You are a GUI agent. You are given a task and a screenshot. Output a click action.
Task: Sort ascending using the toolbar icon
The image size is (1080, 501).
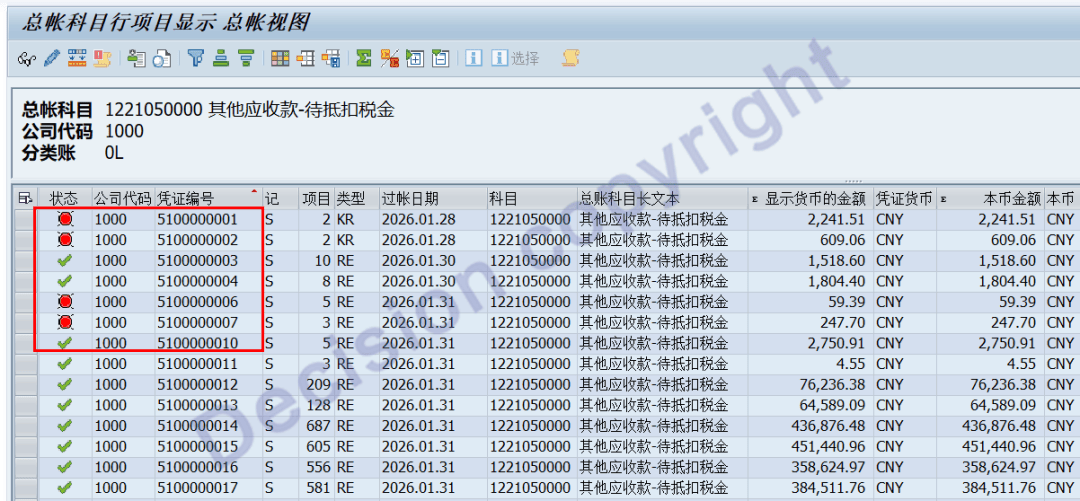[x=221, y=59]
